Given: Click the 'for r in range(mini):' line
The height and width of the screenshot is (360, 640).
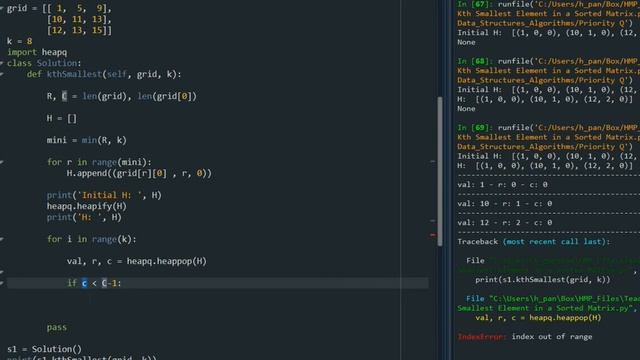Looking at the screenshot, I should pos(99,162).
